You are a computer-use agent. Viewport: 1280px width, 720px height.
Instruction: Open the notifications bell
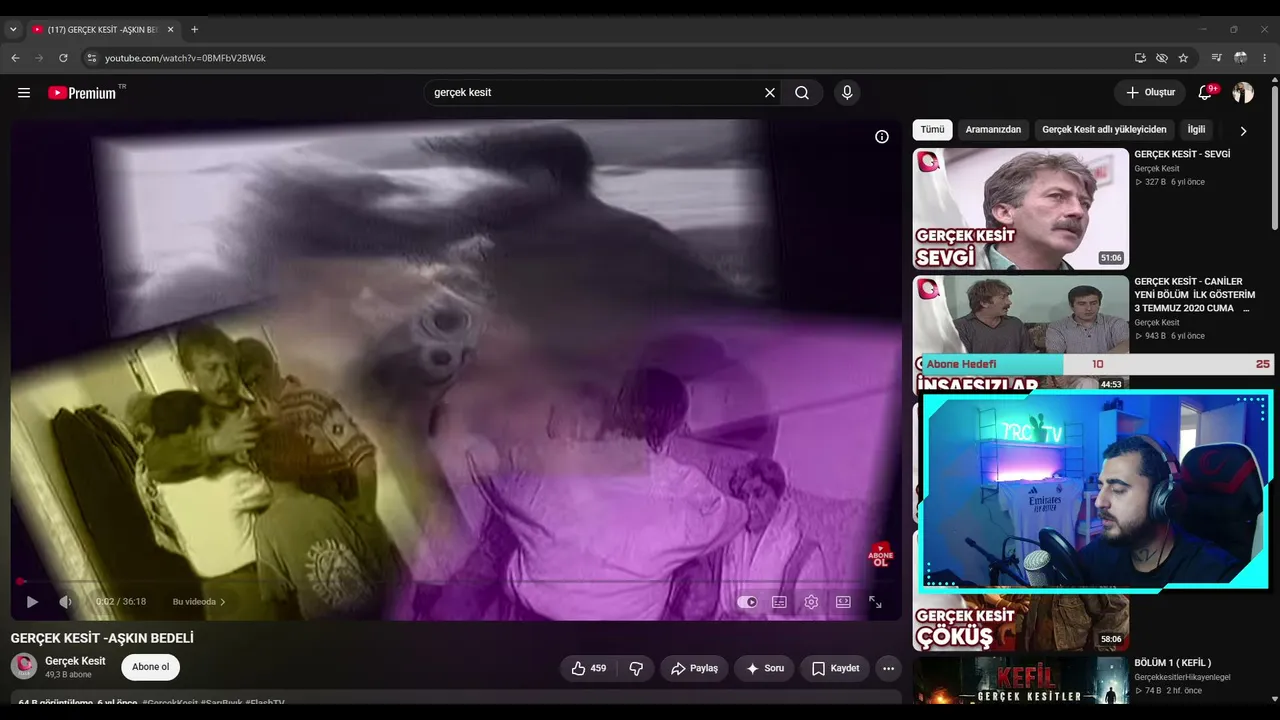point(1205,93)
